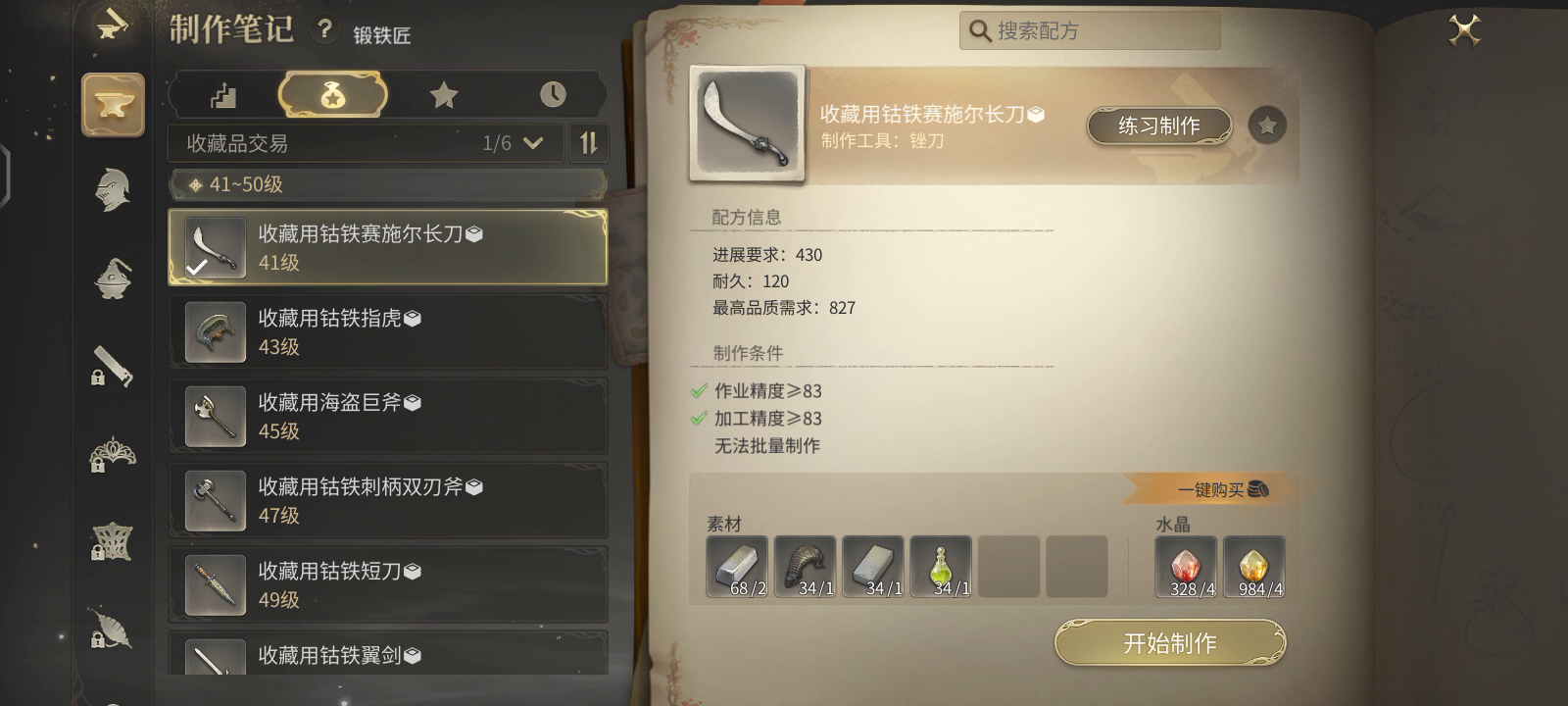This screenshot has height=706, width=1568.
Task: Toggle favorite star for this recipe
Action: [1267, 126]
